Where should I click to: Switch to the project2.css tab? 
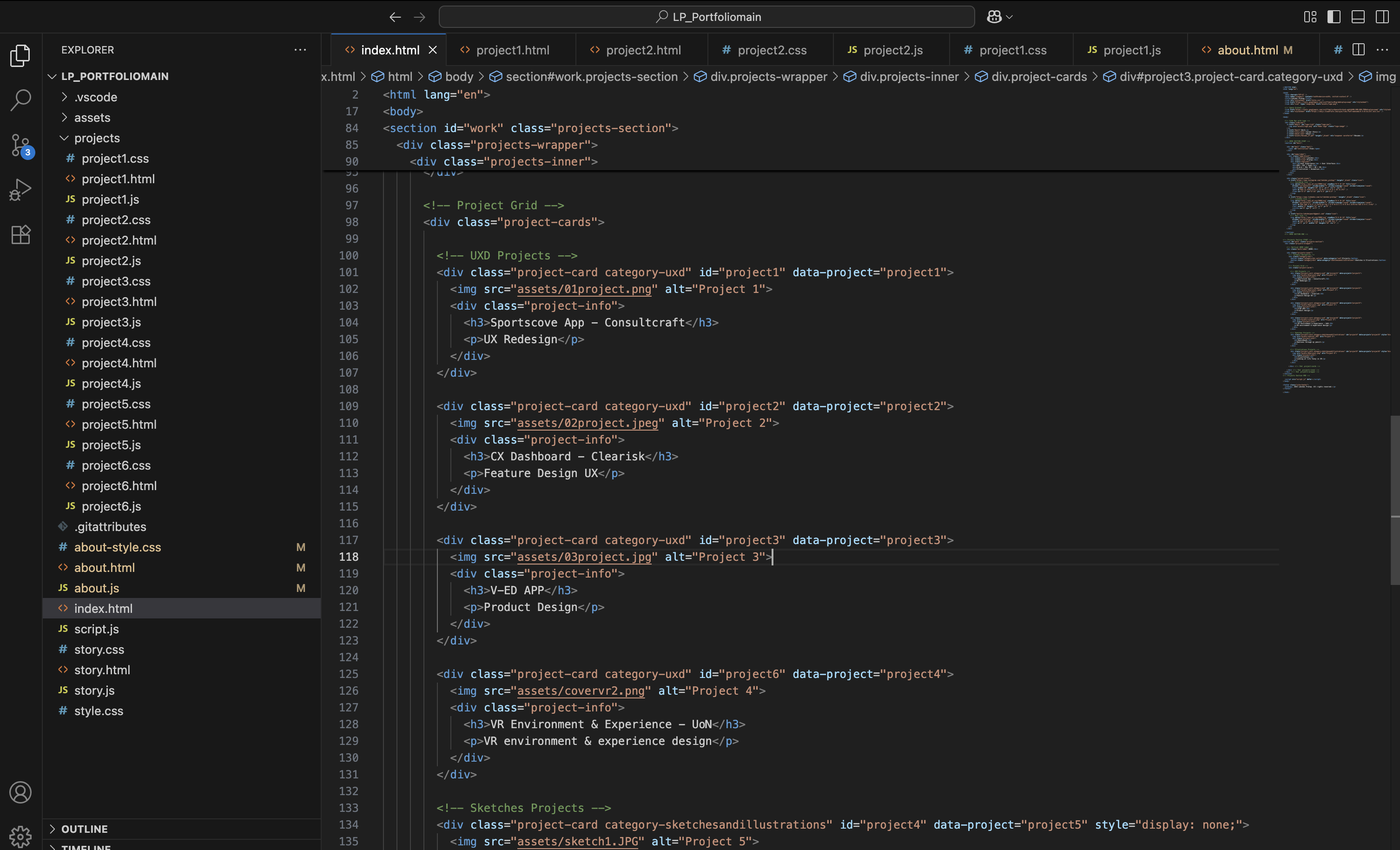(x=771, y=50)
